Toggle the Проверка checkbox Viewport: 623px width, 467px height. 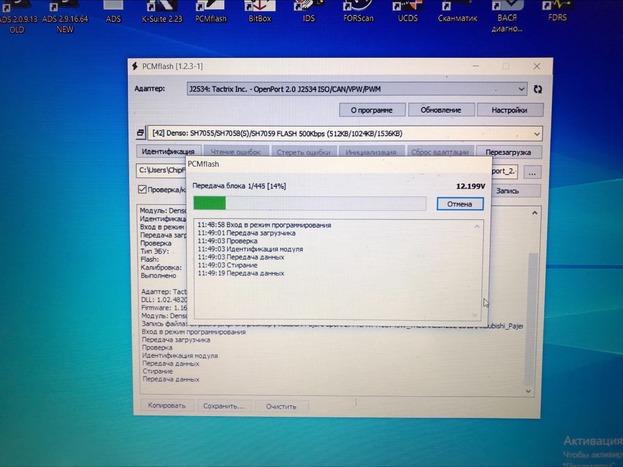pos(142,189)
